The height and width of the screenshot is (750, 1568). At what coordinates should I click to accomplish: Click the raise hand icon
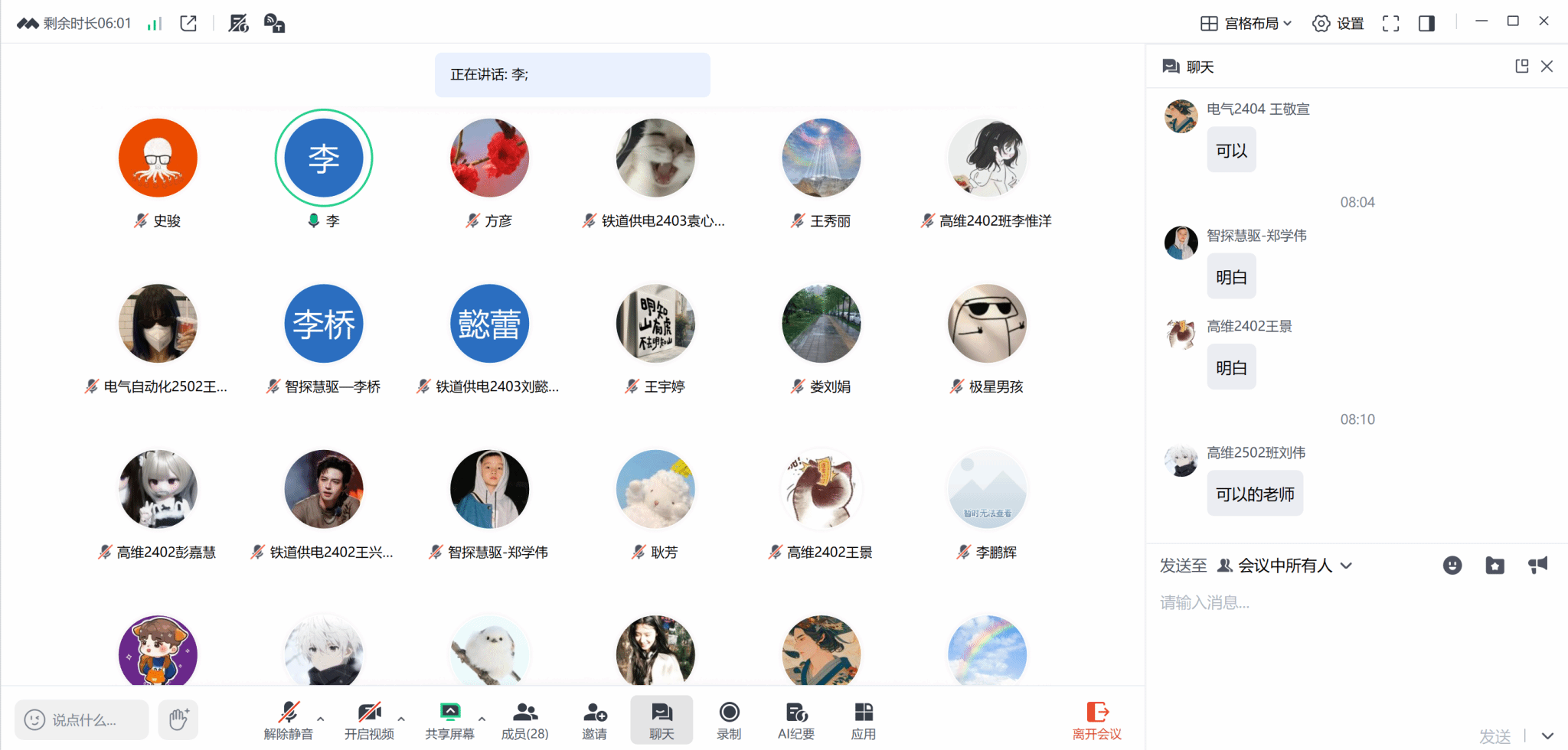(x=178, y=719)
